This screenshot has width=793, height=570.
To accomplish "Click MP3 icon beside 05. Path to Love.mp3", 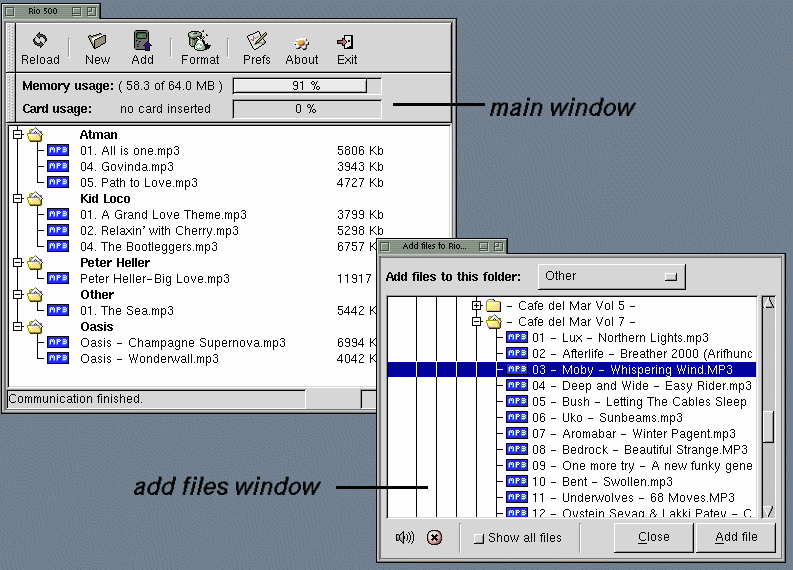I will (58, 182).
